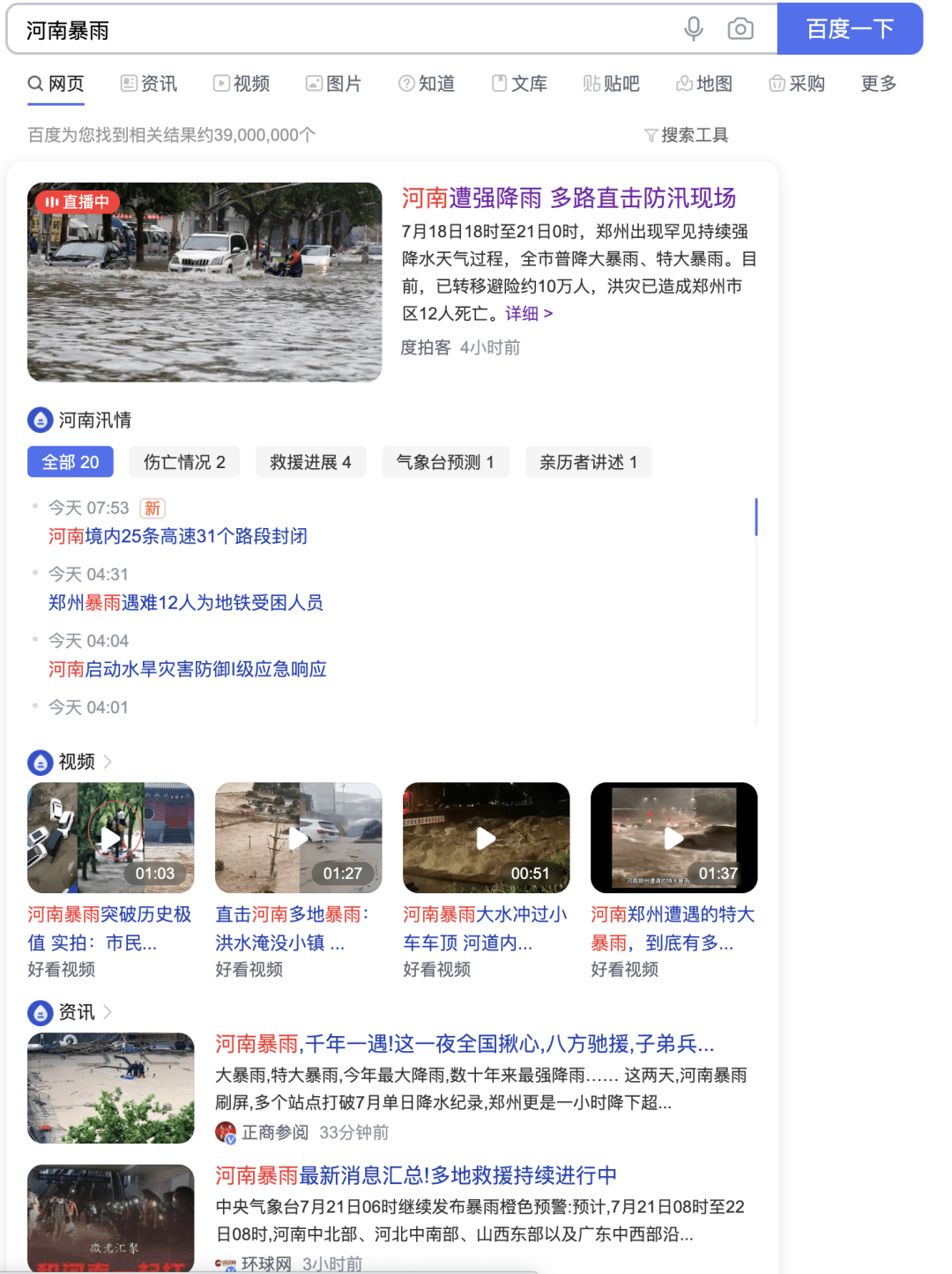Click the 环球网 source name
The height and width of the screenshot is (1274, 952).
[x=266, y=1264]
